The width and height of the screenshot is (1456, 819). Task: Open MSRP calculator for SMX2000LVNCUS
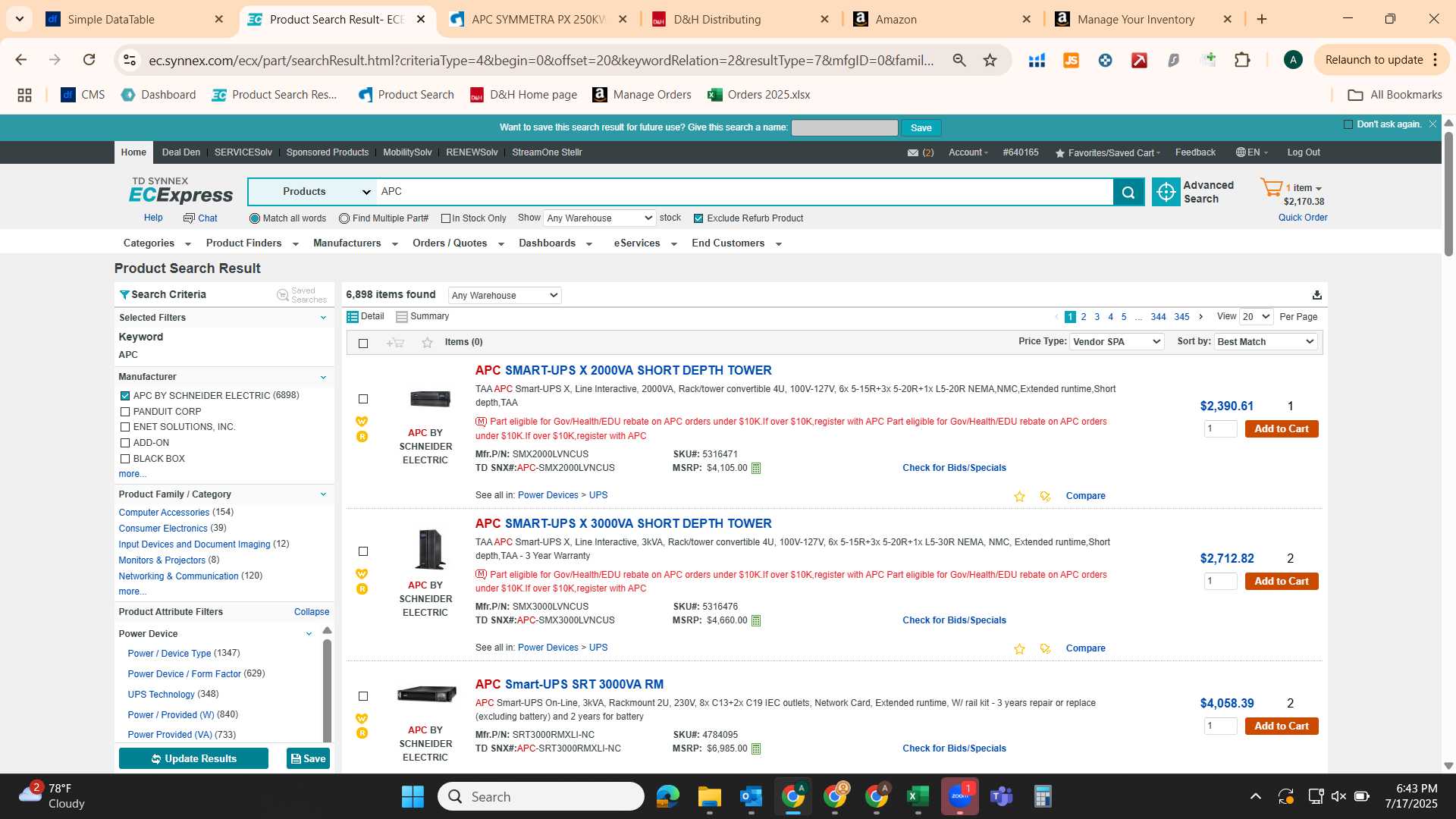coord(755,469)
